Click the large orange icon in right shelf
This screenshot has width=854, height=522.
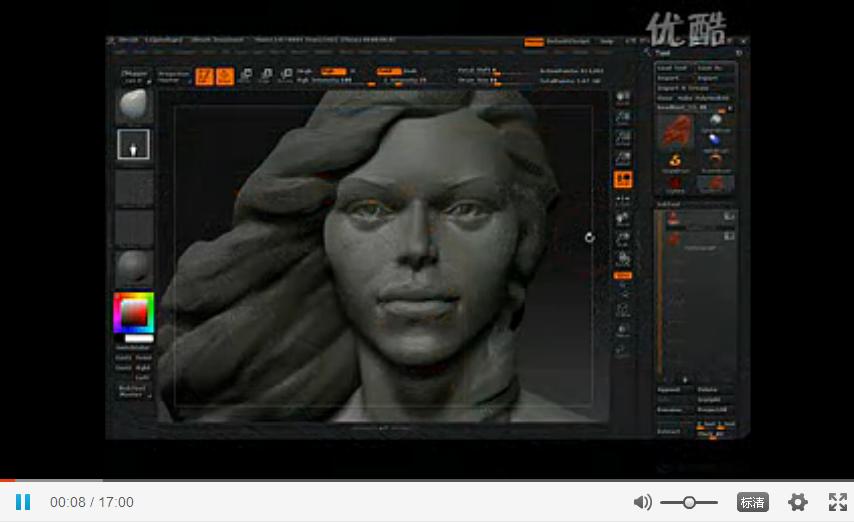[623, 179]
